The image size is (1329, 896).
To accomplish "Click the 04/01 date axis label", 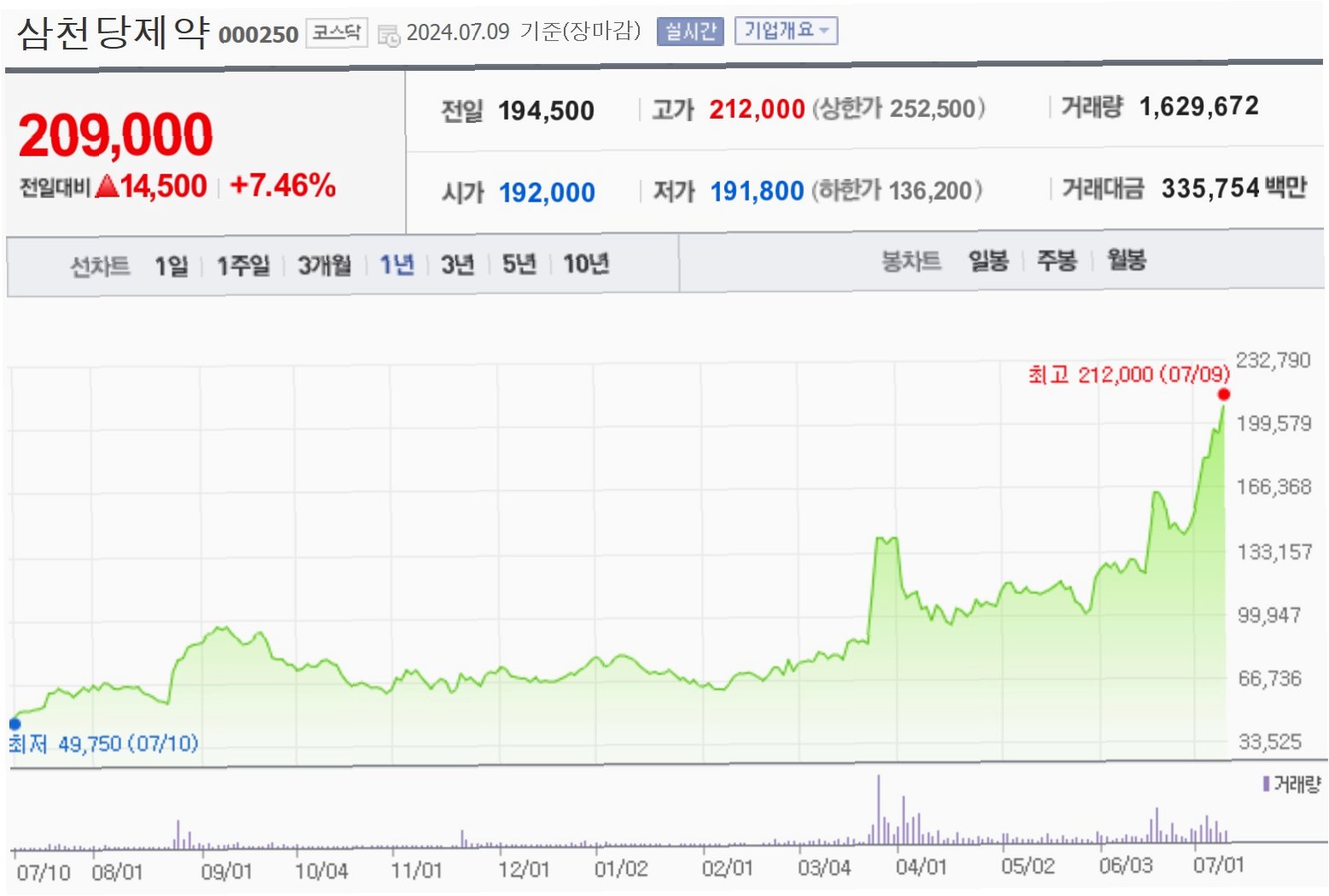I will pyautogui.click(x=921, y=867).
